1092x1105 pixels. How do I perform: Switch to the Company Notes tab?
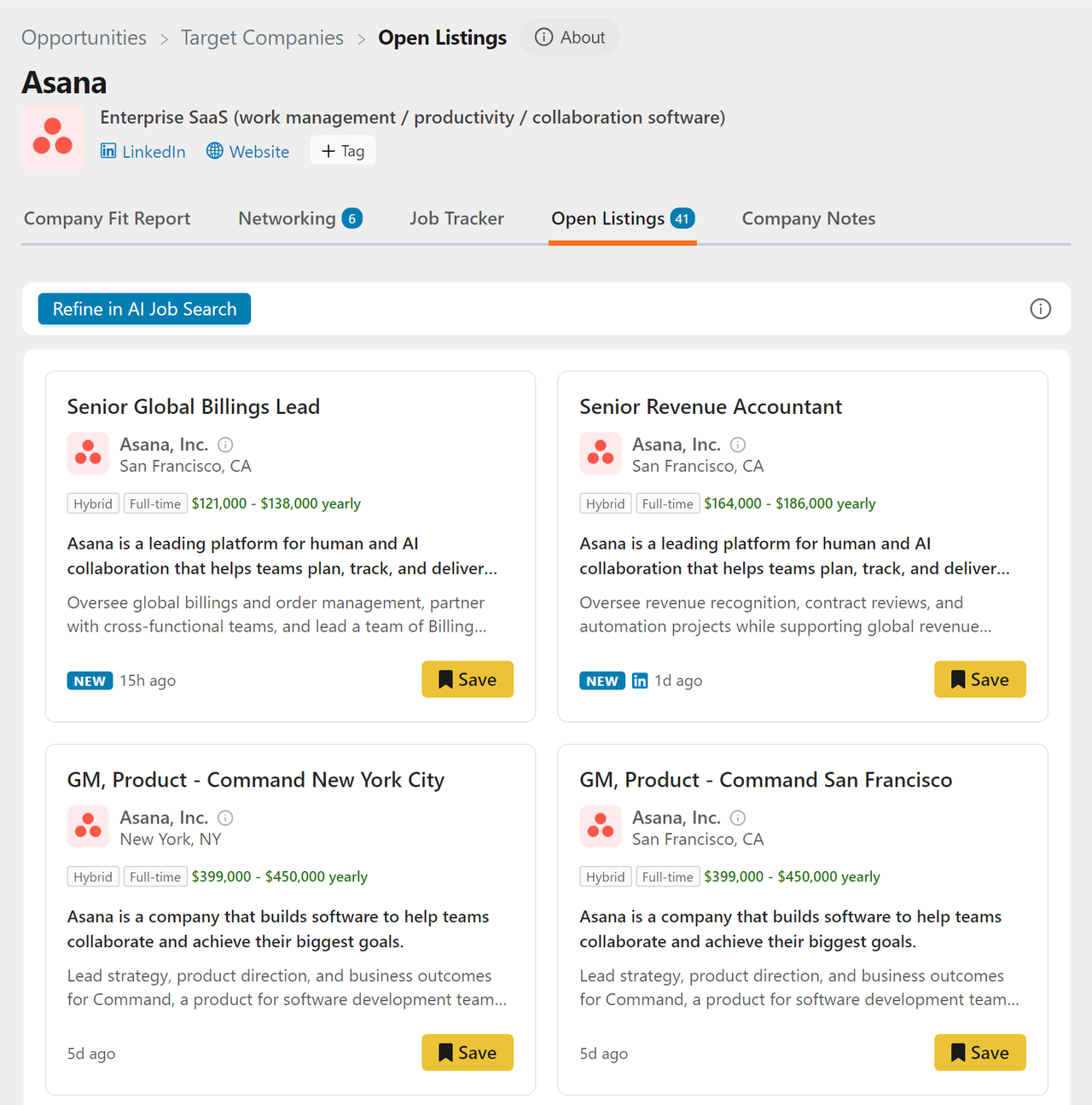(809, 218)
